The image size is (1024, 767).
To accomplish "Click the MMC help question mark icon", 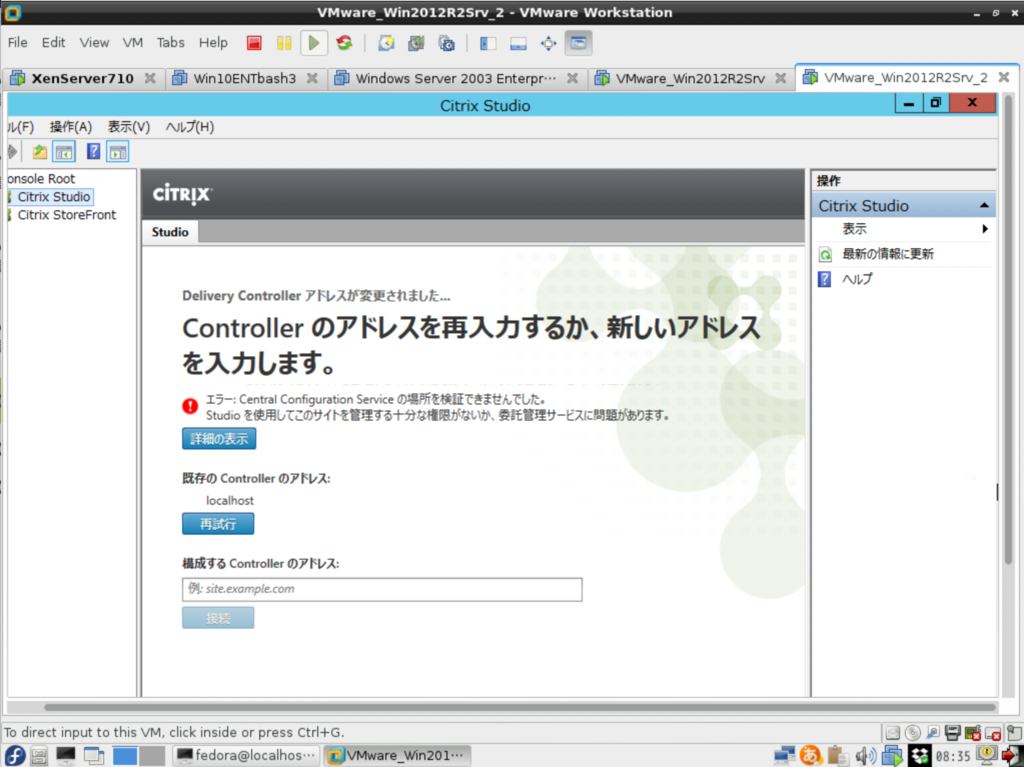I will [93, 152].
